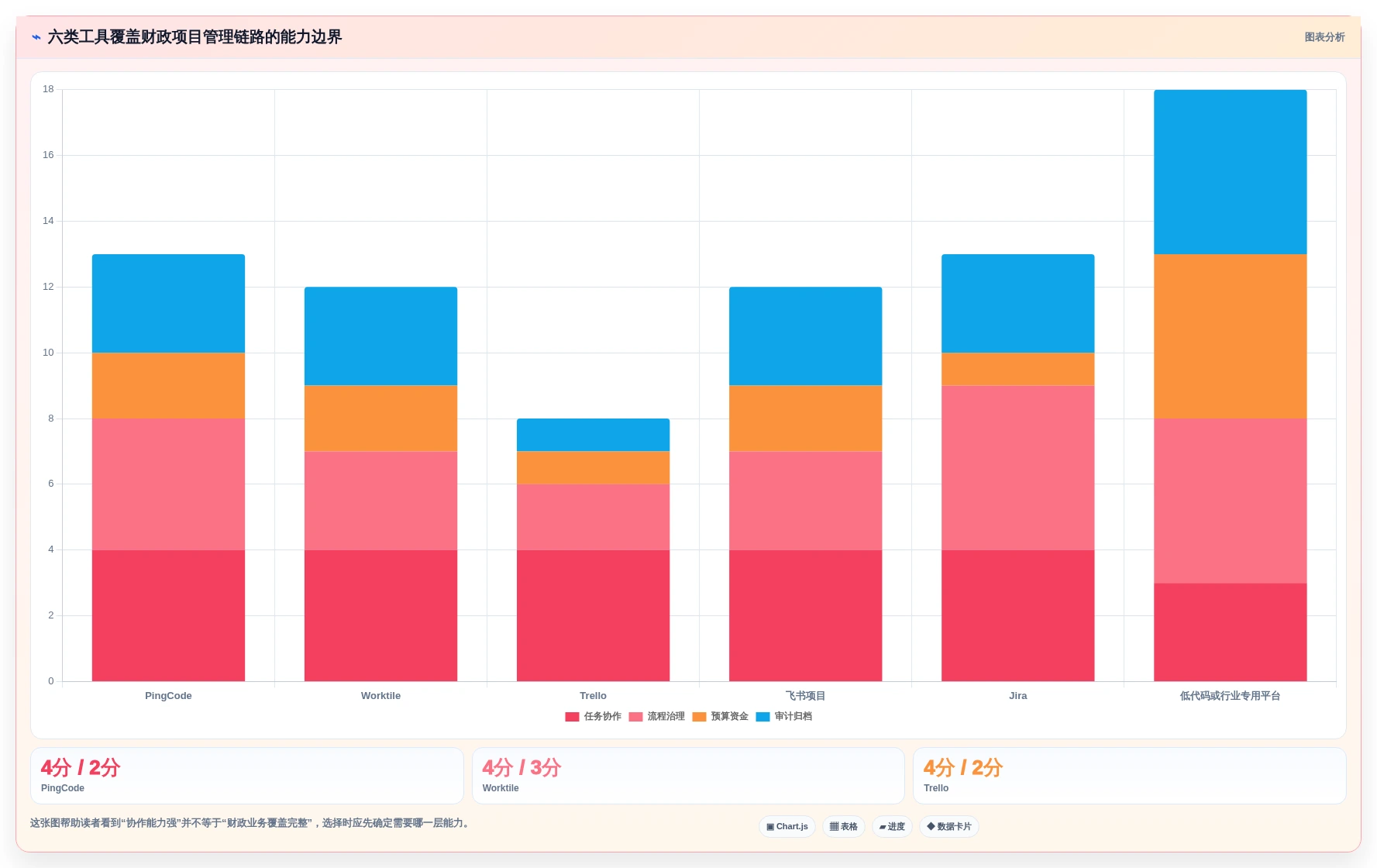Click the Jira x-axis label
Viewport: 1377px width, 868px height.
pyautogui.click(x=1017, y=696)
